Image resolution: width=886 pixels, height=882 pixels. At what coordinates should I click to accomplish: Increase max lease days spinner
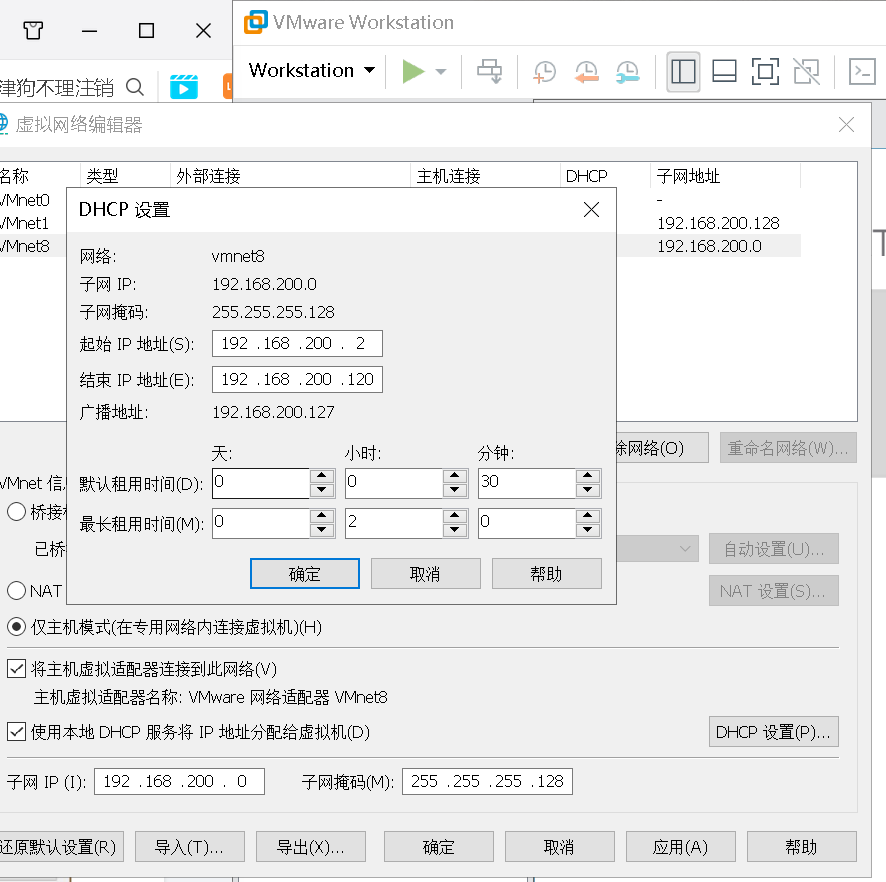pos(322,516)
